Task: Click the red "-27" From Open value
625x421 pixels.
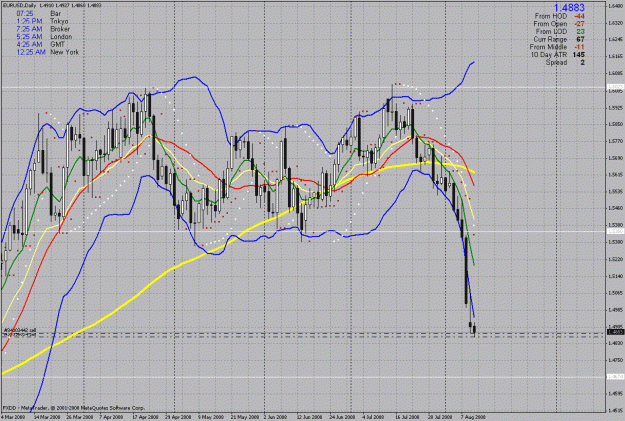Action: pos(579,24)
